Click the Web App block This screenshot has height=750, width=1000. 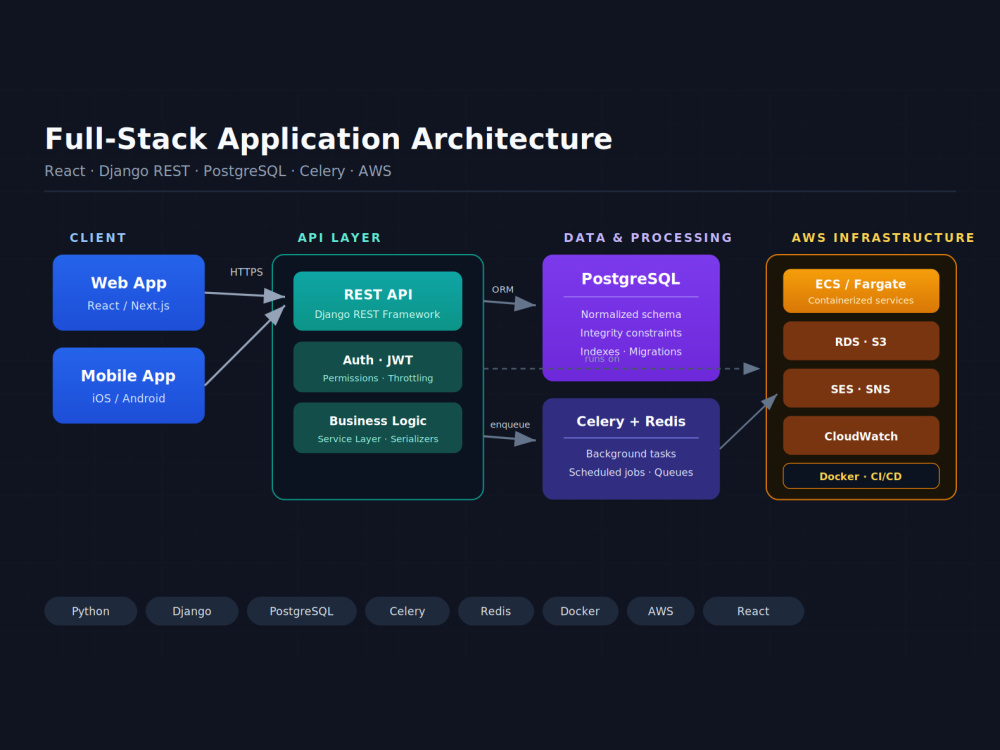click(129, 293)
